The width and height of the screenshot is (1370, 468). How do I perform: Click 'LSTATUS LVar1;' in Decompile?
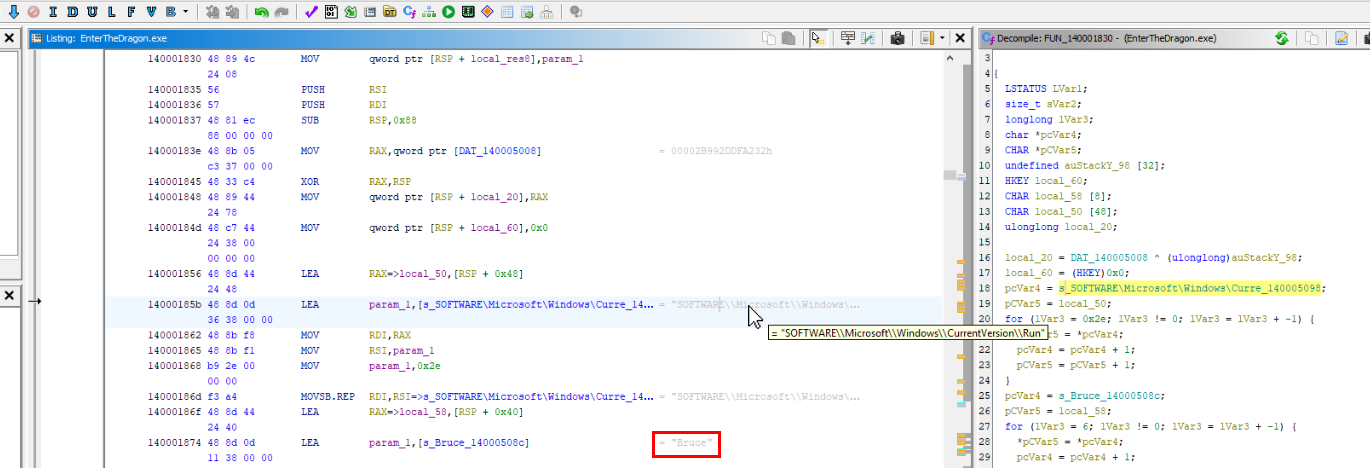coord(1047,89)
